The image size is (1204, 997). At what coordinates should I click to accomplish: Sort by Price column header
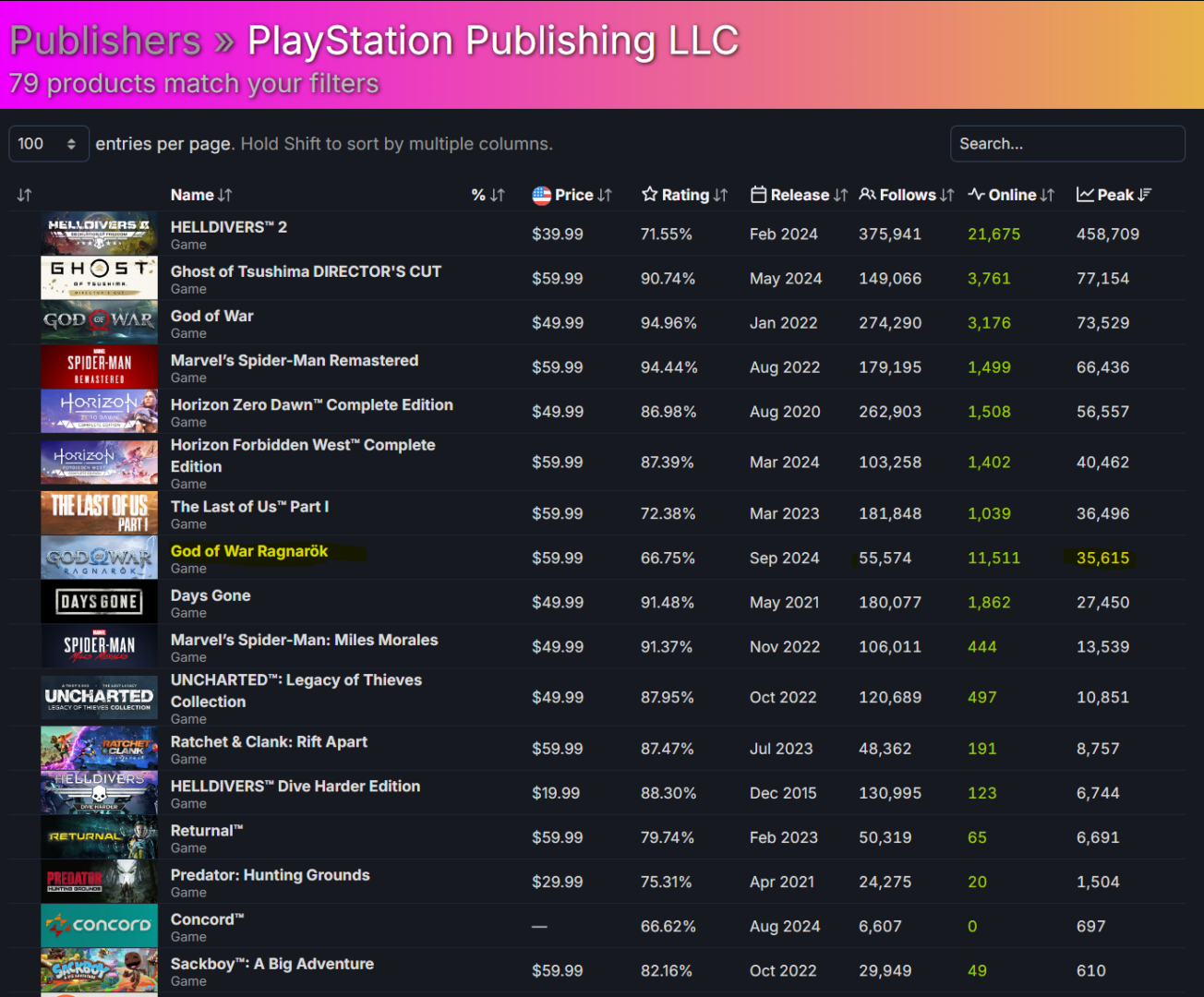(x=572, y=195)
